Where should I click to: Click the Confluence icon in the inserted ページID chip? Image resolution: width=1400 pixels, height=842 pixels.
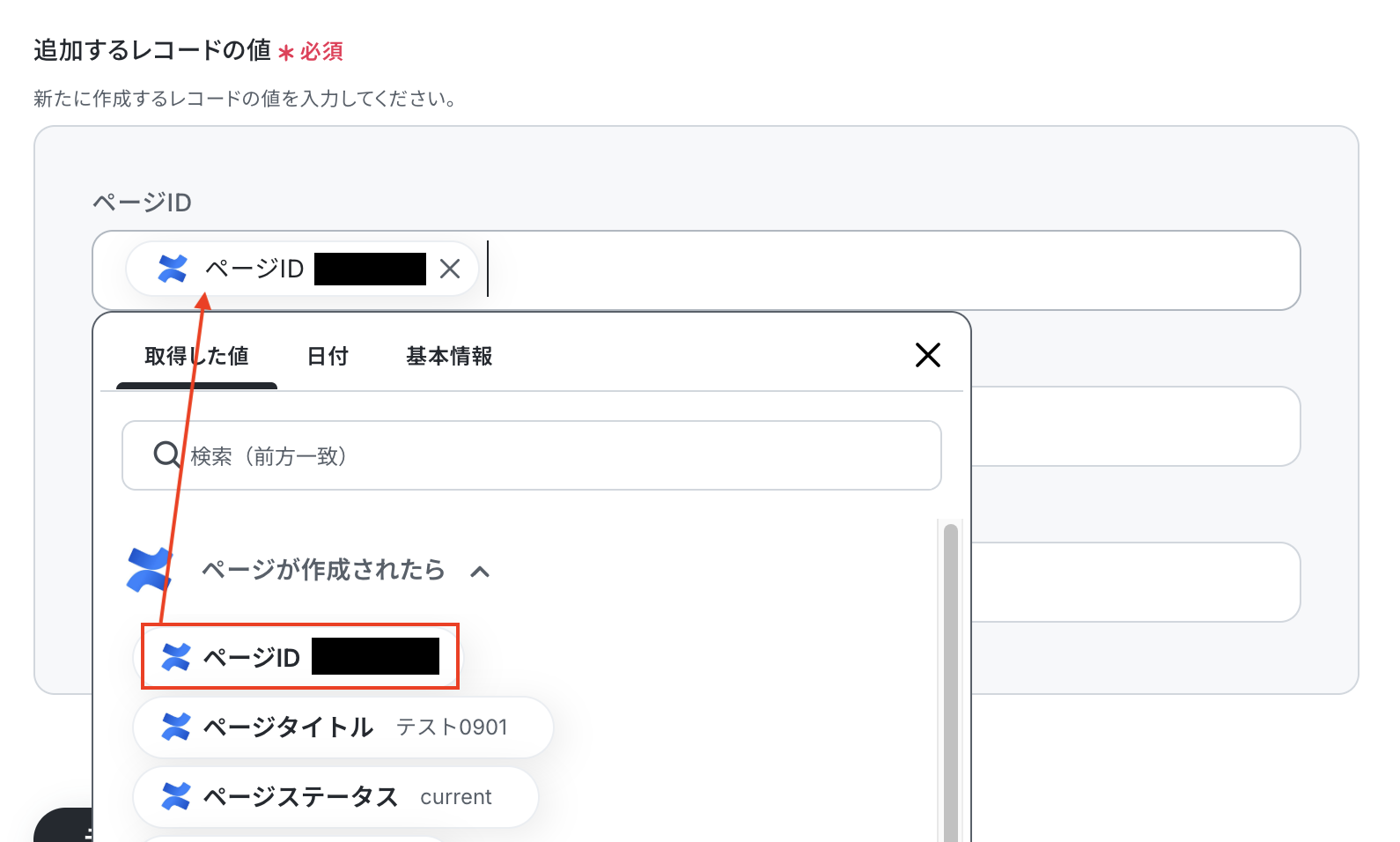tap(173, 269)
